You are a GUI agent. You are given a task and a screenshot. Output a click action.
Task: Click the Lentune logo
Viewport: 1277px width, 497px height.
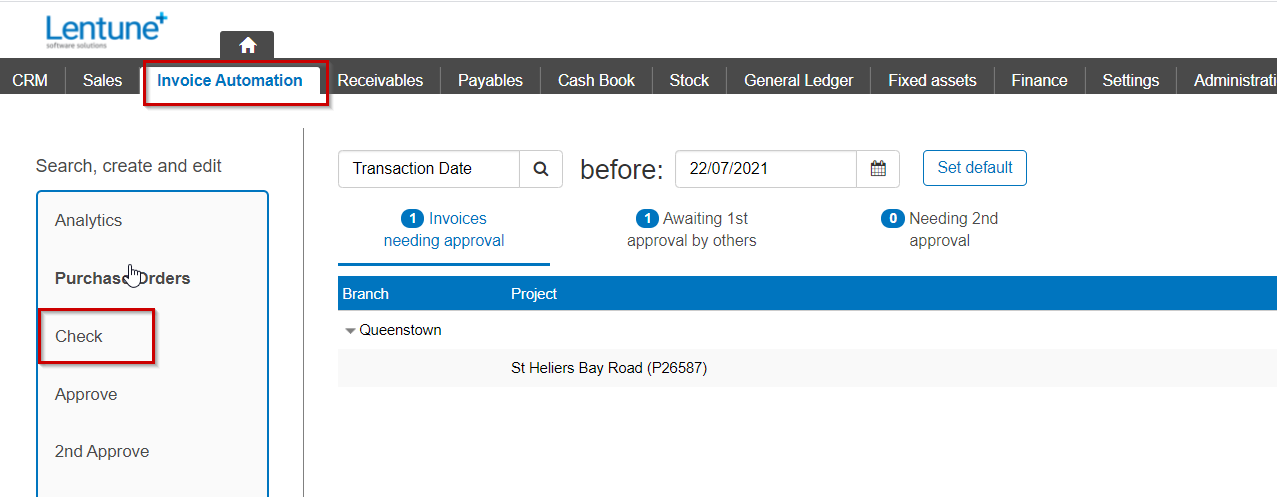[106, 29]
